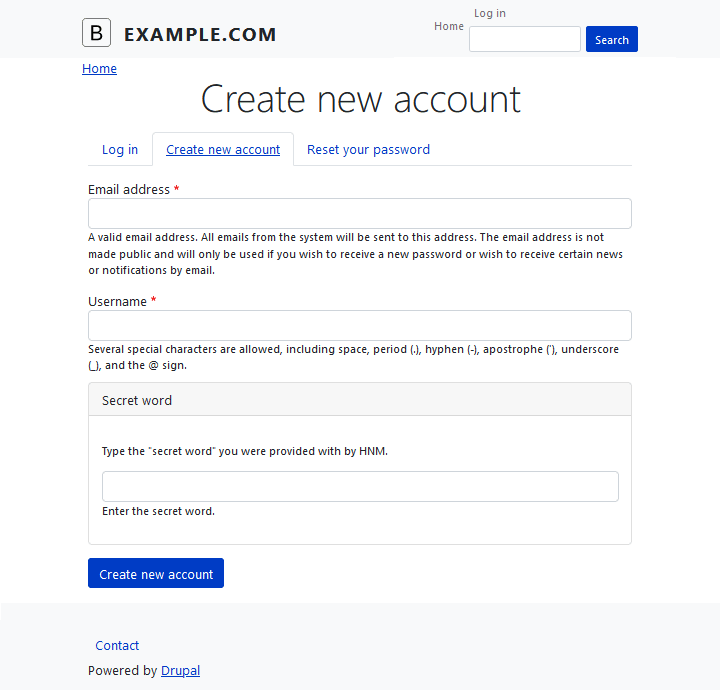The height and width of the screenshot is (690, 720).
Task: Click the Username field label
Action: tap(117, 301)
